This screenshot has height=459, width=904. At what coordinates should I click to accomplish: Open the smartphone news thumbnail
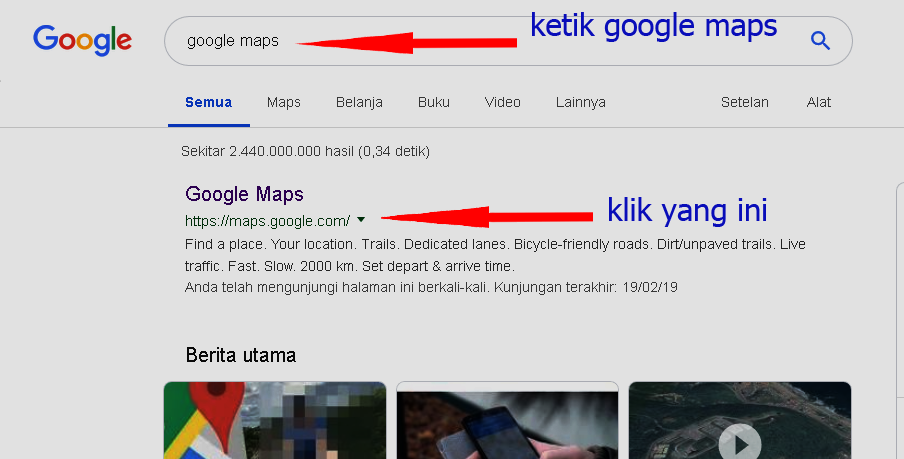[507, 420]
